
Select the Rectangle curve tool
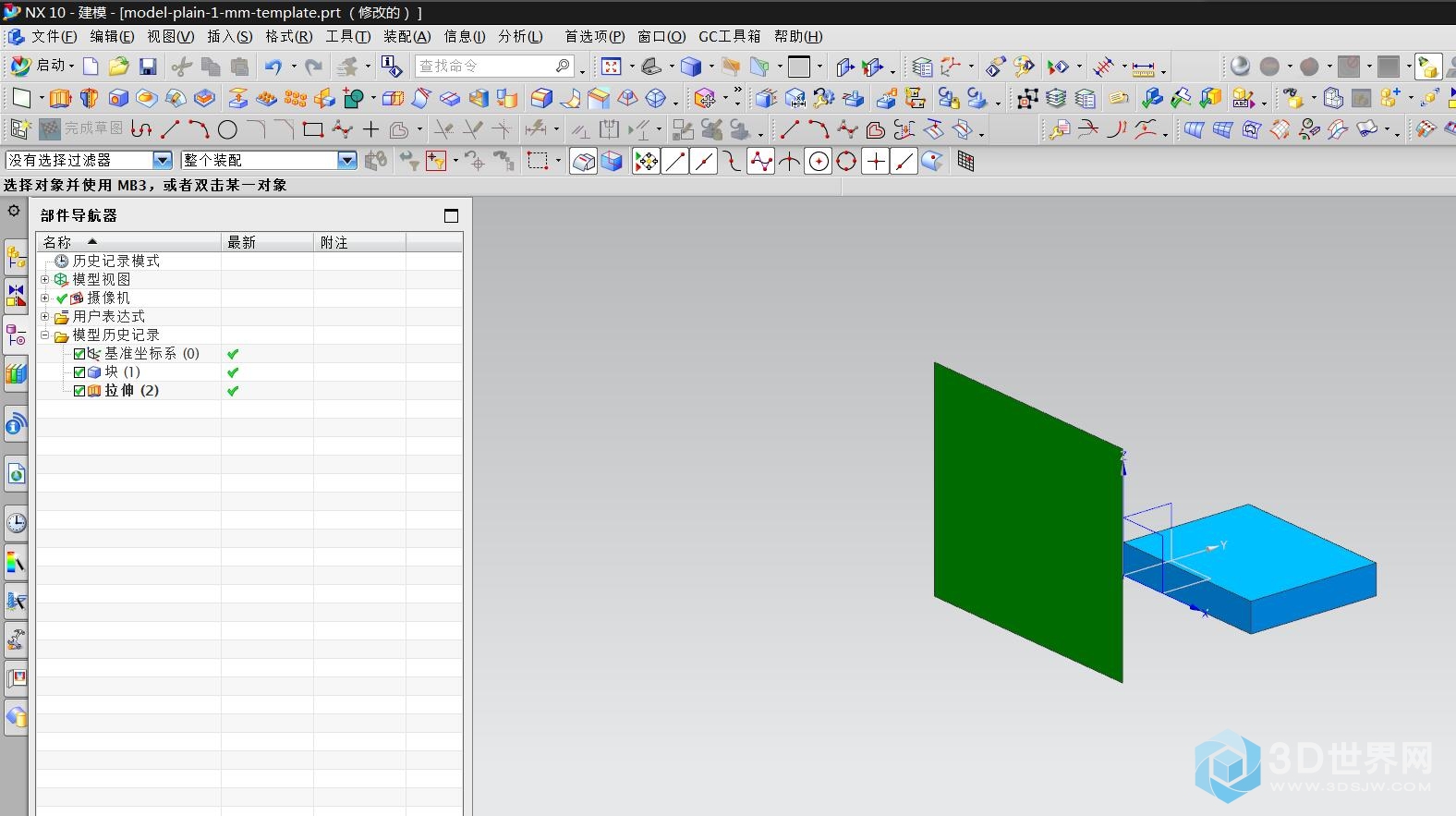click(313, 129)
